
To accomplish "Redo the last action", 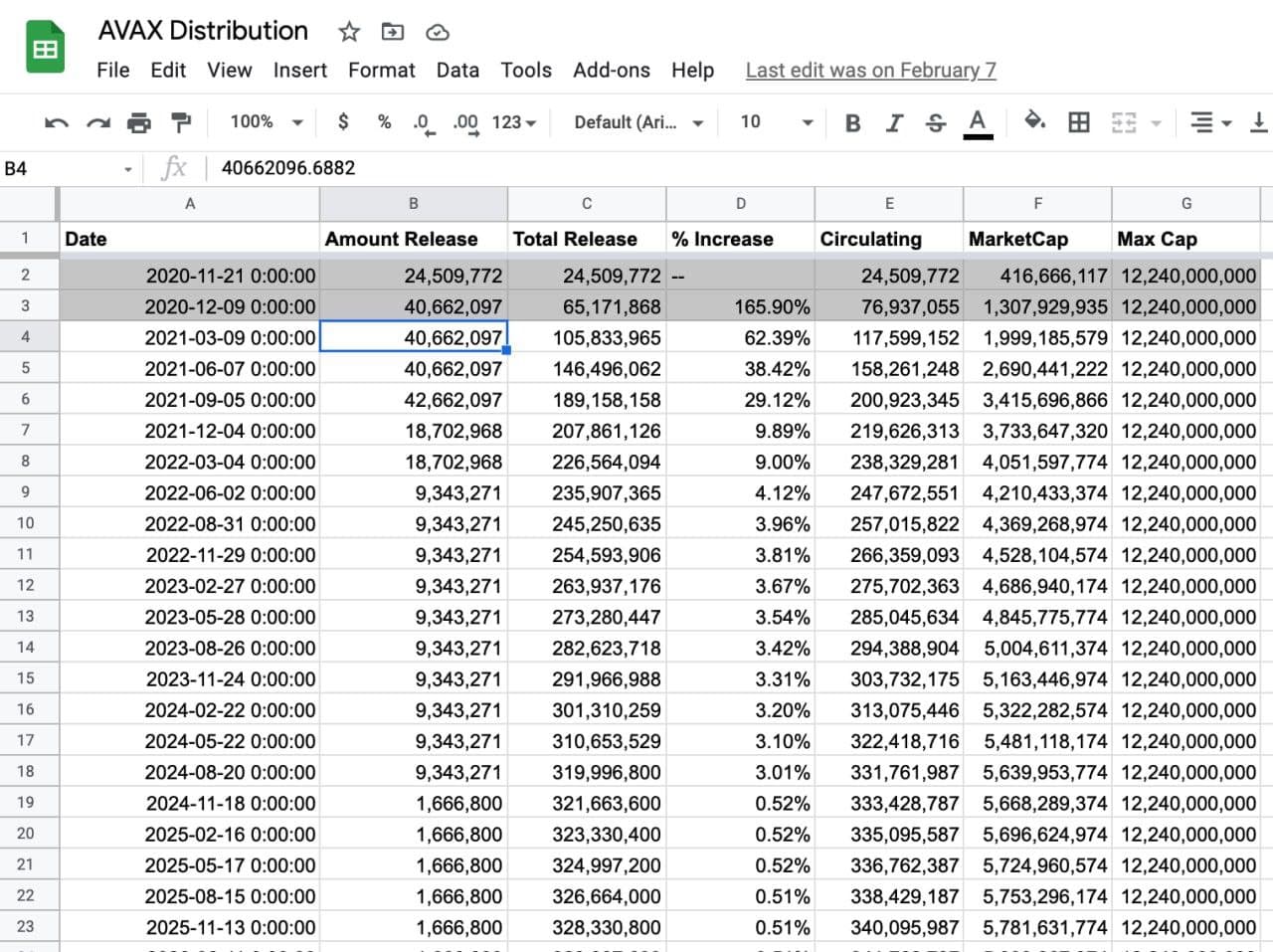I will click(x=97, y=122).
